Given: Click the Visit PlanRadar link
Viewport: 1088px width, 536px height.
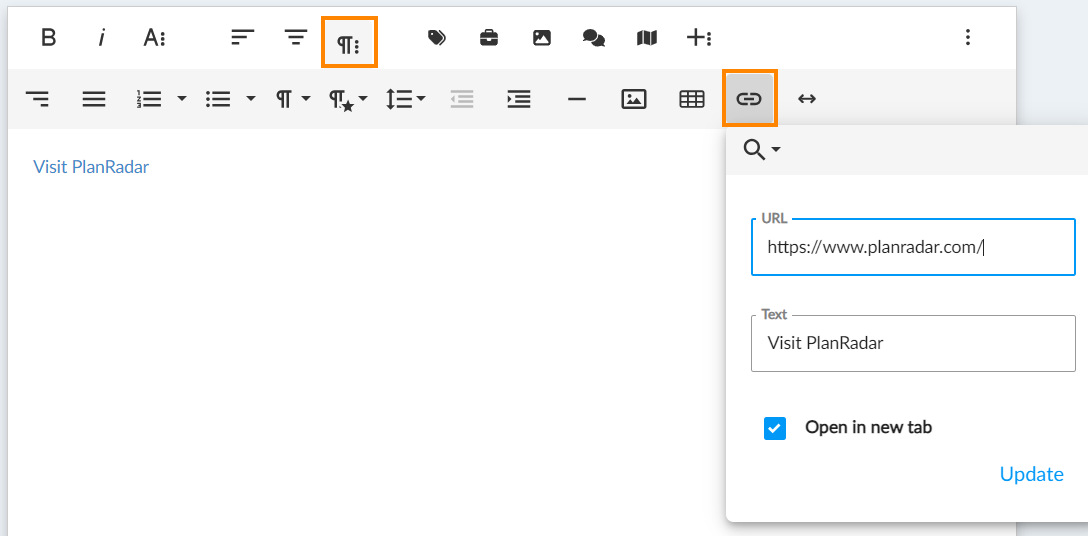Looking at the screenshot, I should [x=91, y=167].
